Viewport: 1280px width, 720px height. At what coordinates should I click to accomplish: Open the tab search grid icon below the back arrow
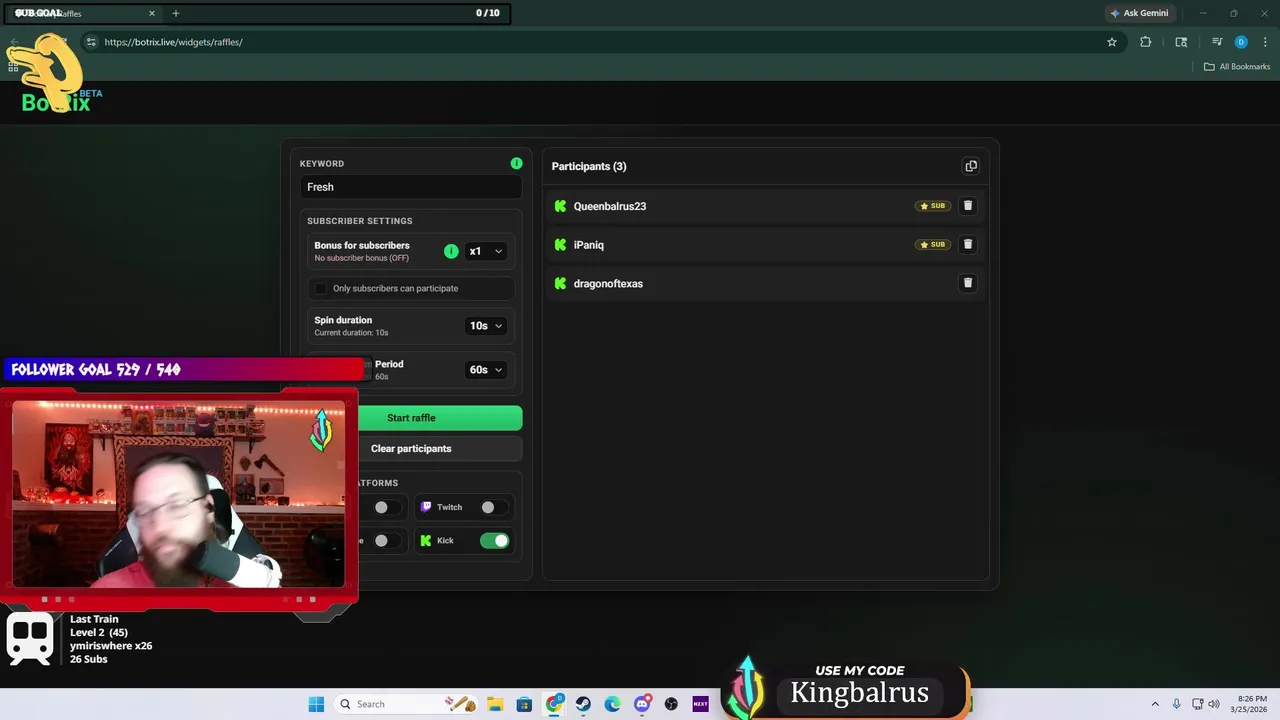(13, 66)
